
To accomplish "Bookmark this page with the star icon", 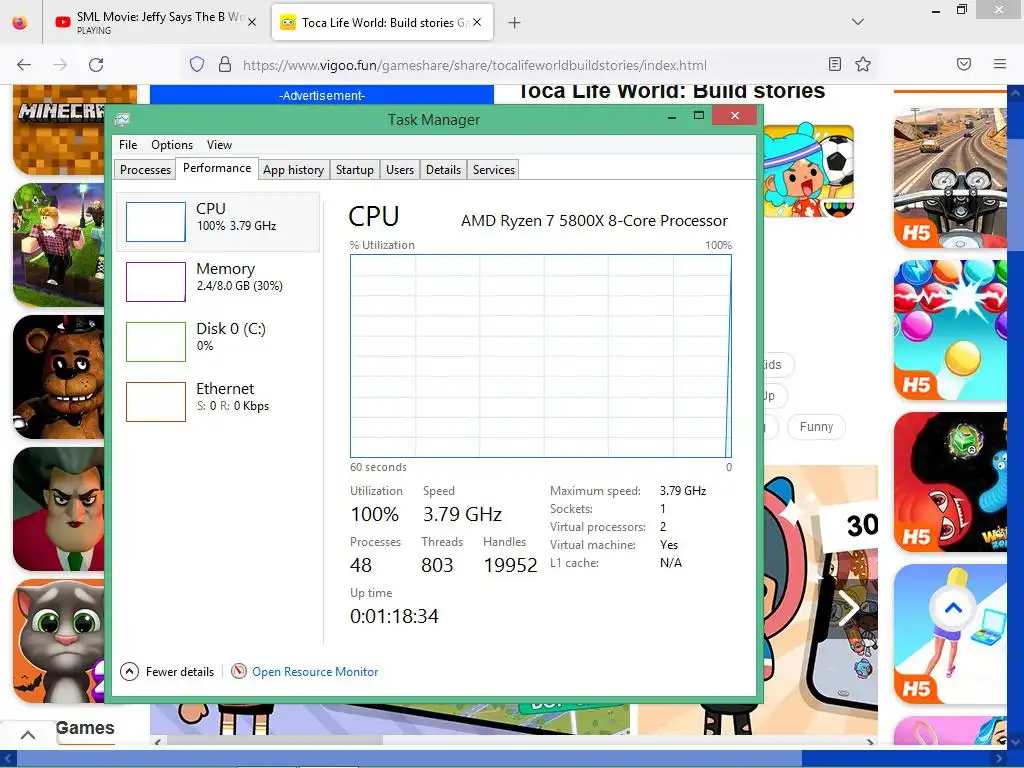I will [863, 64].
